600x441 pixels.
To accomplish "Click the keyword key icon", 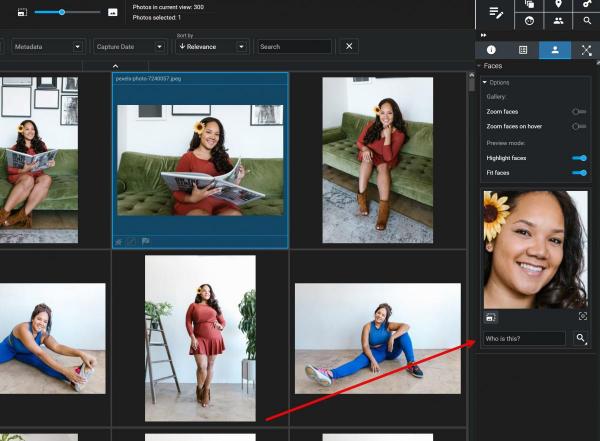I will point(587,4).
